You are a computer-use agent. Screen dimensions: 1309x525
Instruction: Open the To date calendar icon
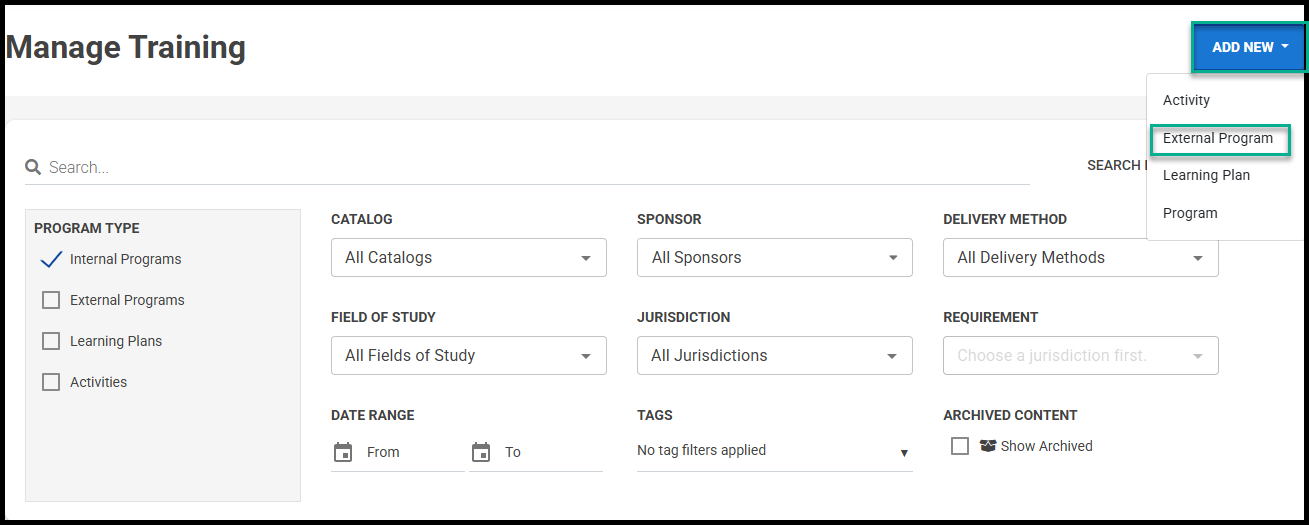pyautogui.click(x=481, y=452)
